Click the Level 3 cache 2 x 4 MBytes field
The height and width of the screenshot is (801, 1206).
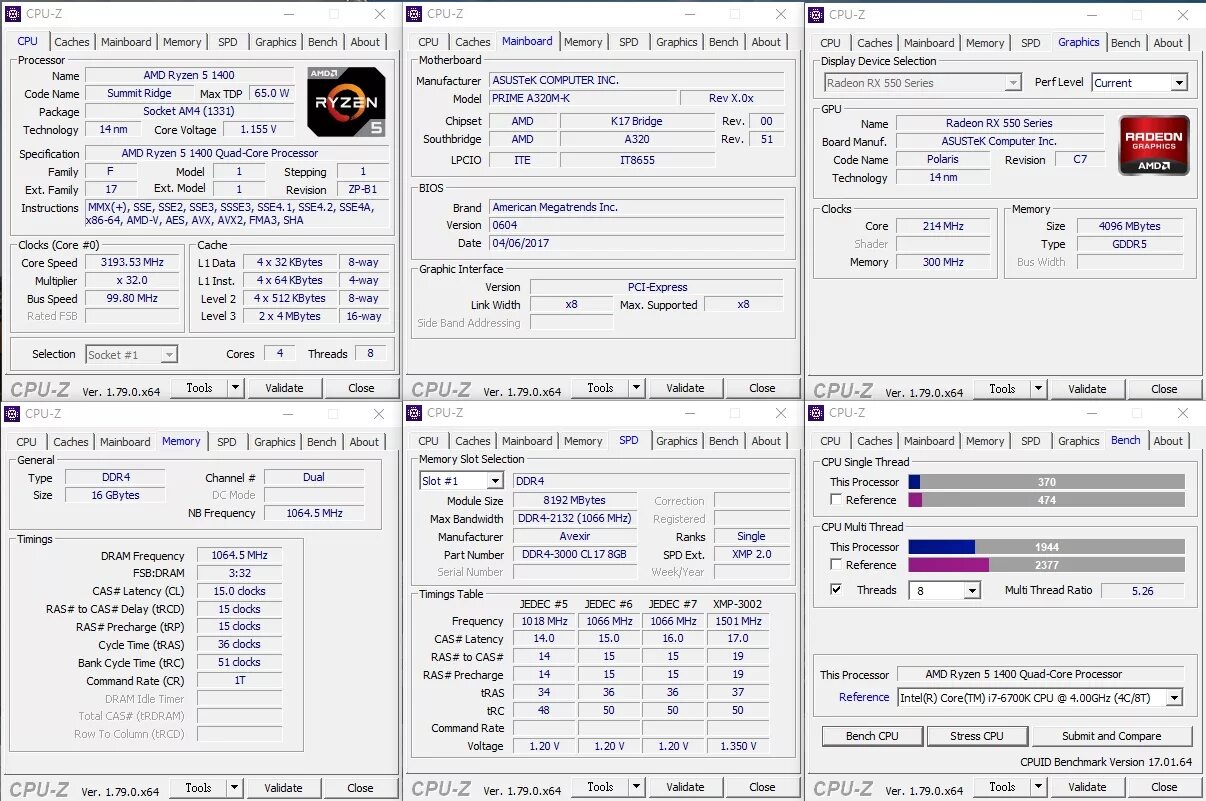click(x=289, y=316)
